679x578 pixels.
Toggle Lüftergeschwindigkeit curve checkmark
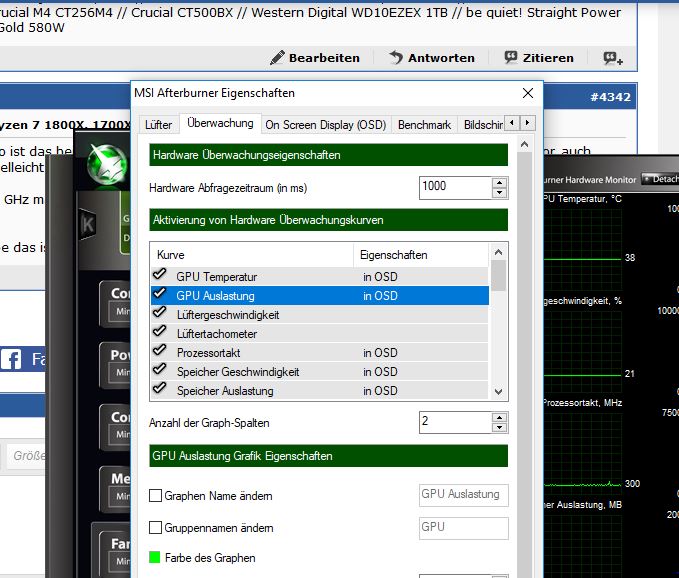pyautogui.click(x=160, y=312)
